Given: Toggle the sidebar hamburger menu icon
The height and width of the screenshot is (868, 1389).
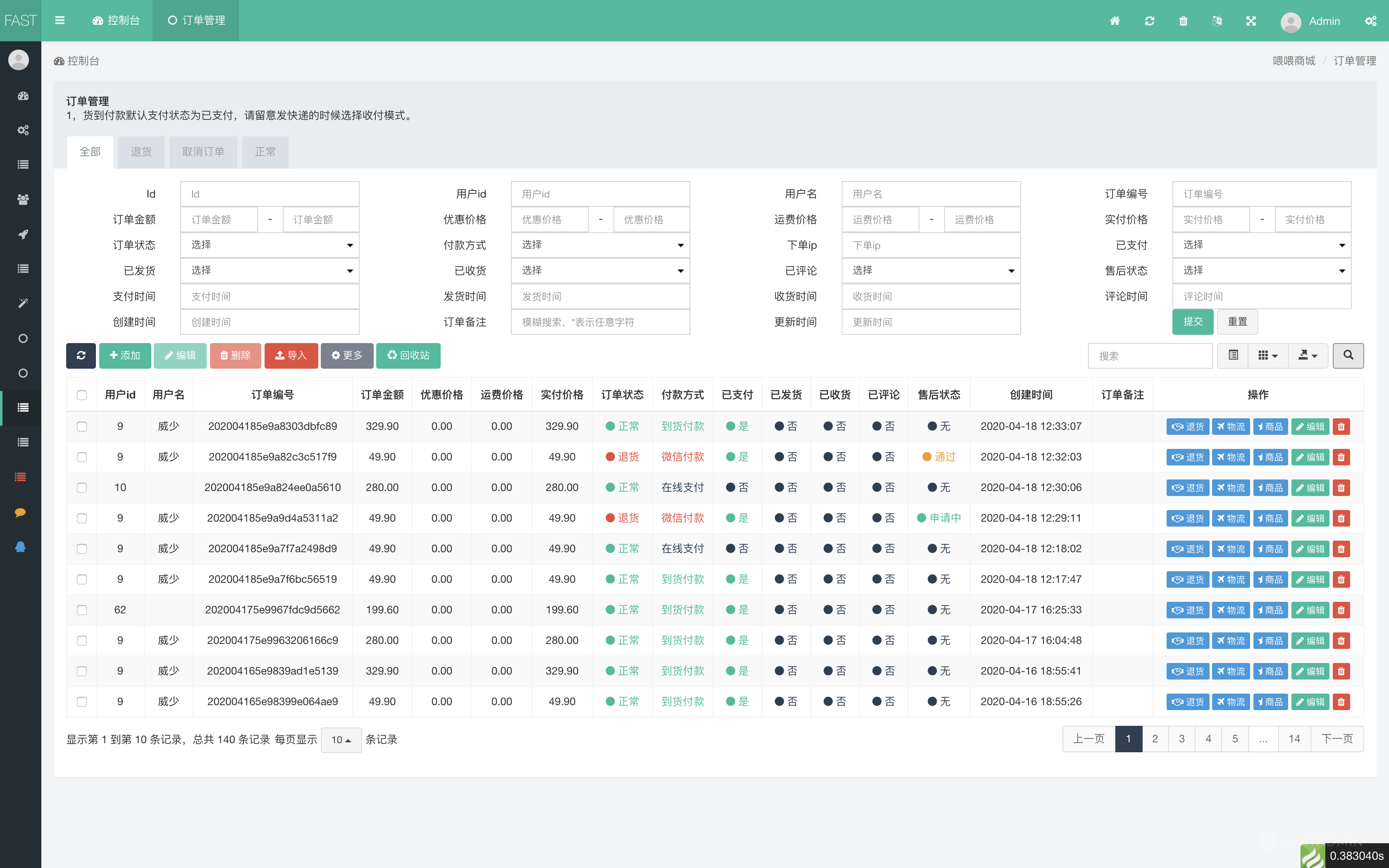Looking at the screenshot, I should click(x=60, y=21).
